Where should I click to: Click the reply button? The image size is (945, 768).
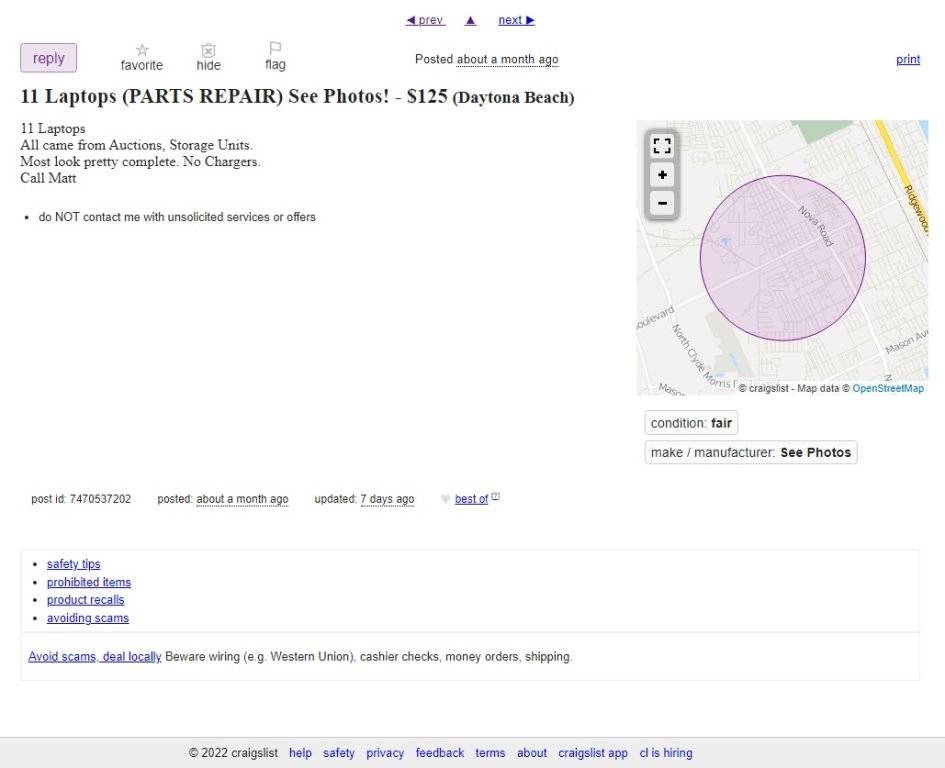click(48, 58)
